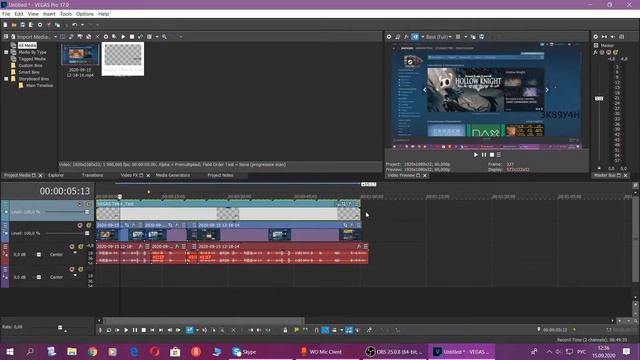
Task: Collapse the Storyboard Bins node
Action: pos(6,79)
